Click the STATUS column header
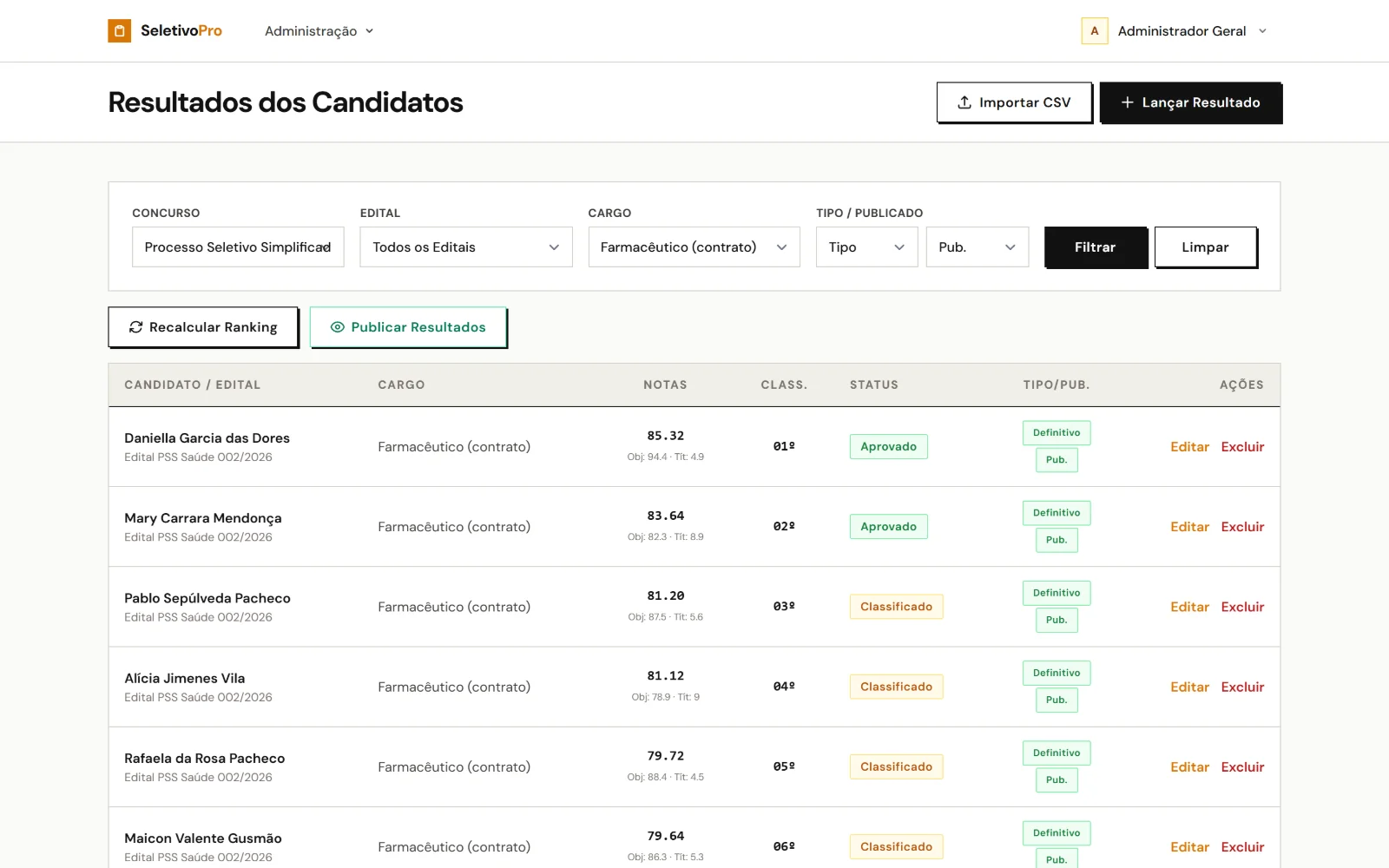The width and height of the screenshot is (1389, 868). tap(873, 385)
